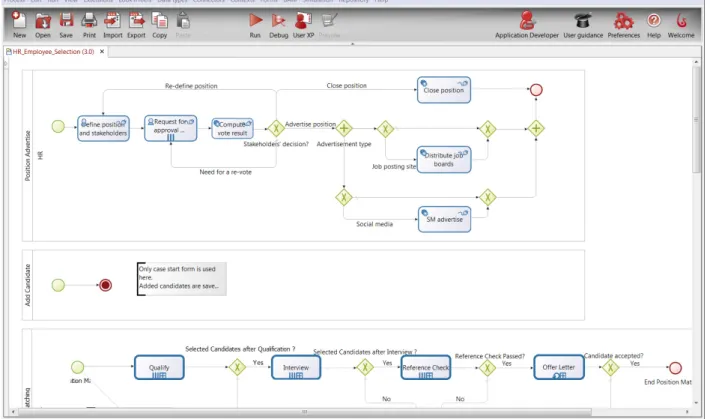710x419 pixels.
Task: Click the Advertise position transition label
Action: (x=311, y=124)
